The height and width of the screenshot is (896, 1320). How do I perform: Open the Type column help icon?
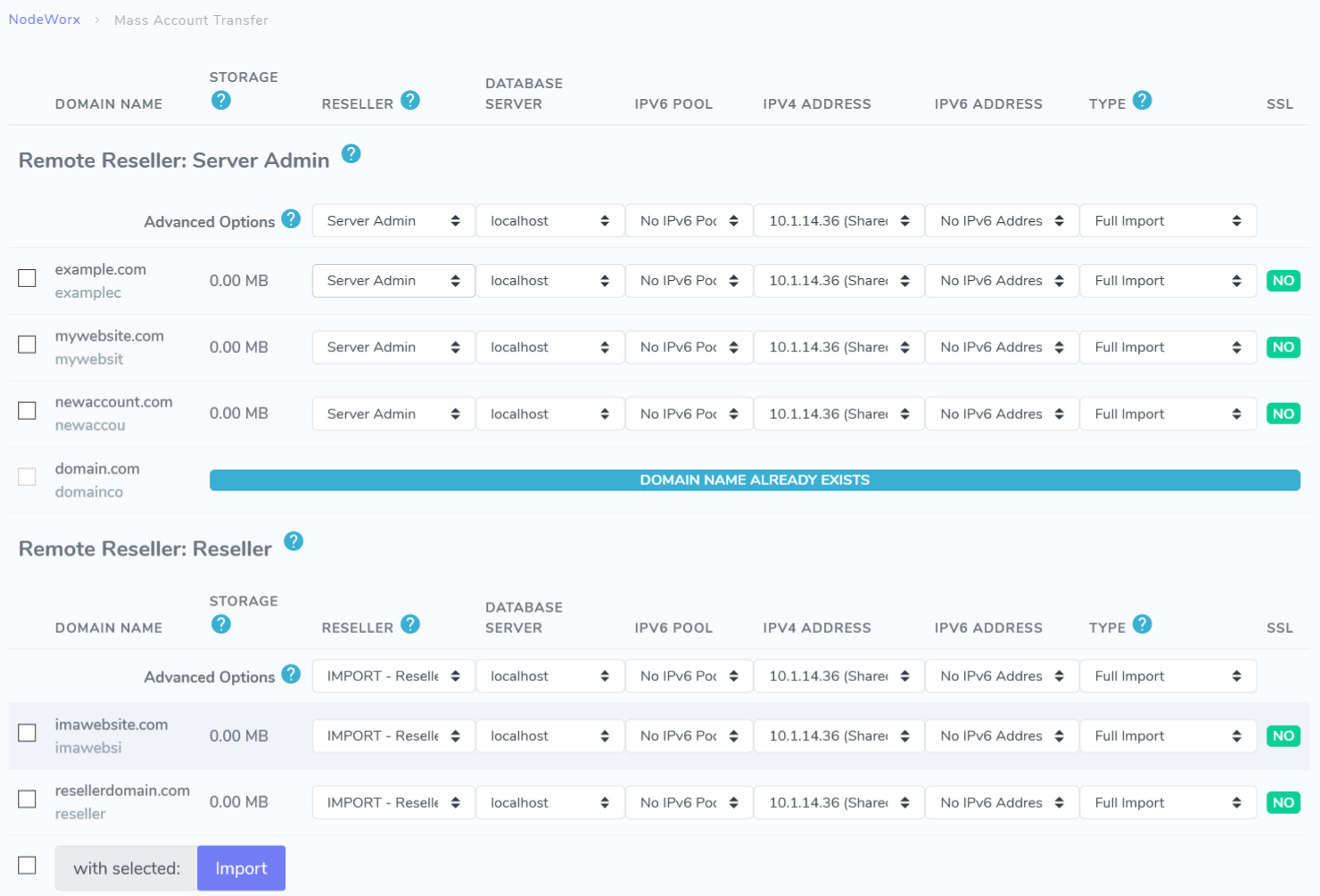[1143, 100]
